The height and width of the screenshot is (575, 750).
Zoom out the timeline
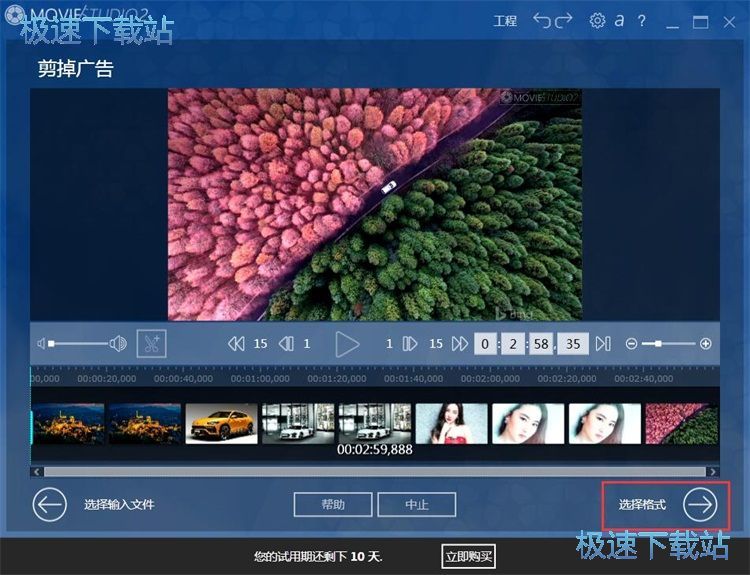point(631,343)
